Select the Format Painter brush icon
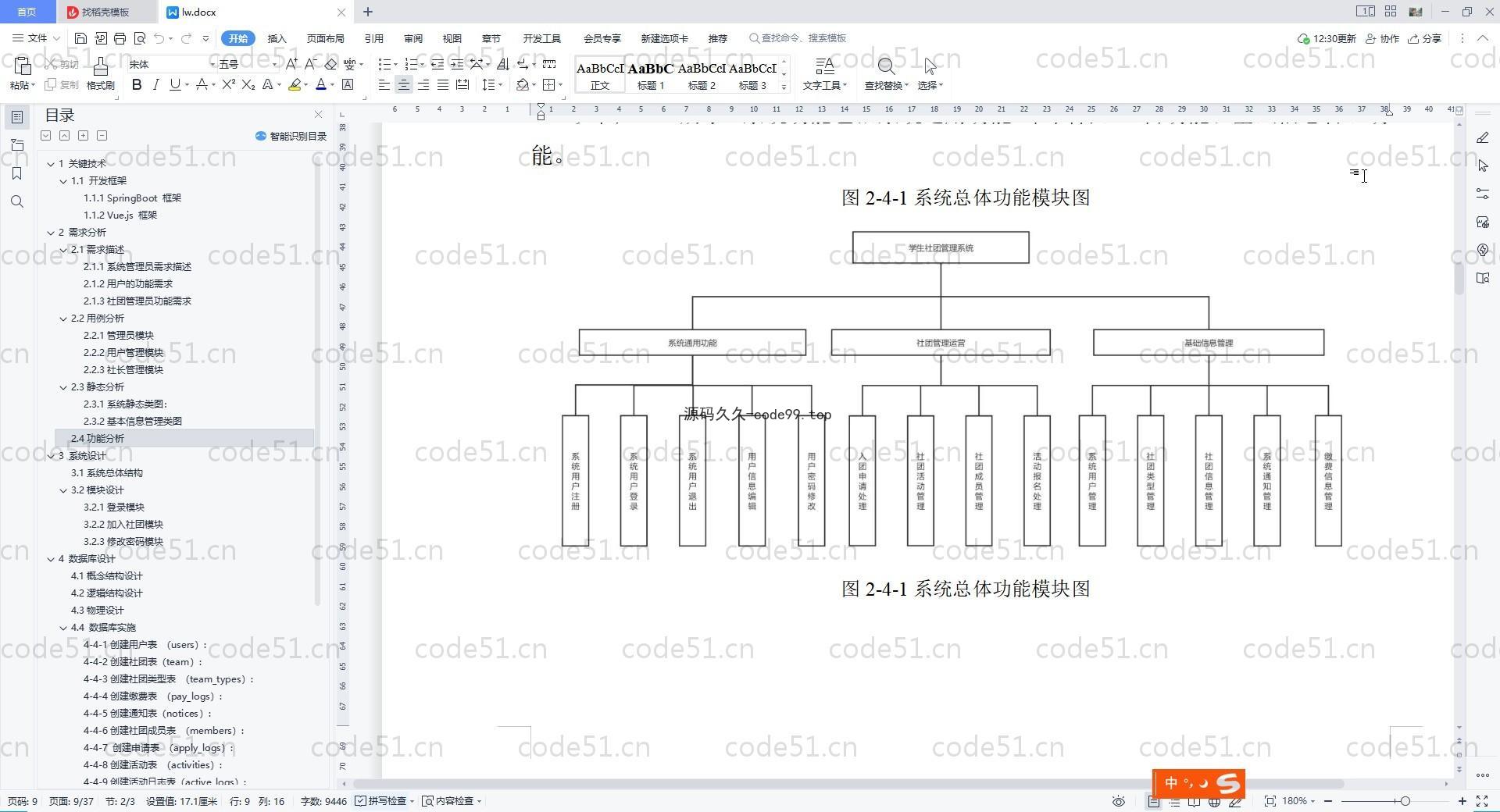The image size is (1500, 812). click(101, 66)
